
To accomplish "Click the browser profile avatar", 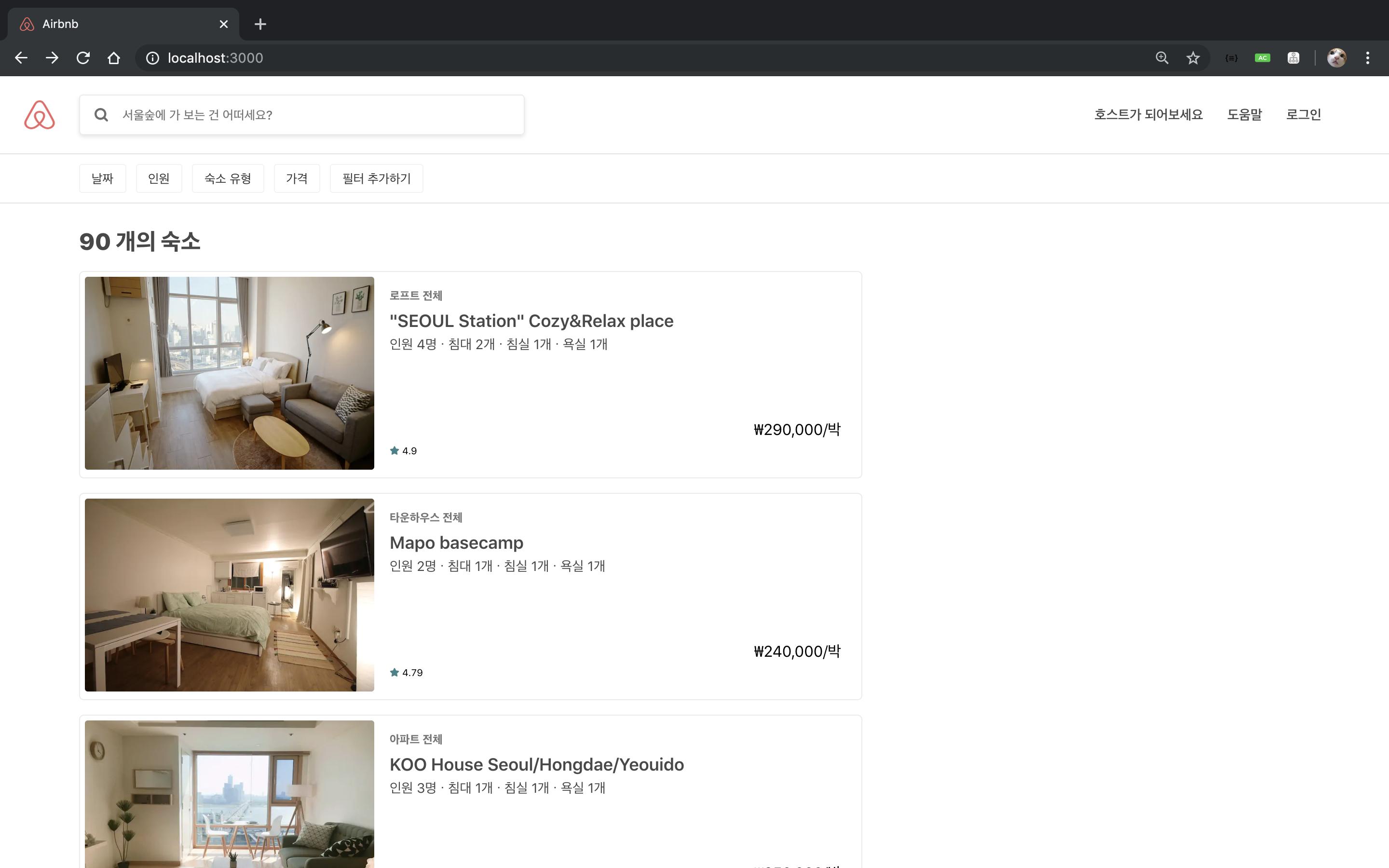I will pyautogui.click(x=1336, y=58).
